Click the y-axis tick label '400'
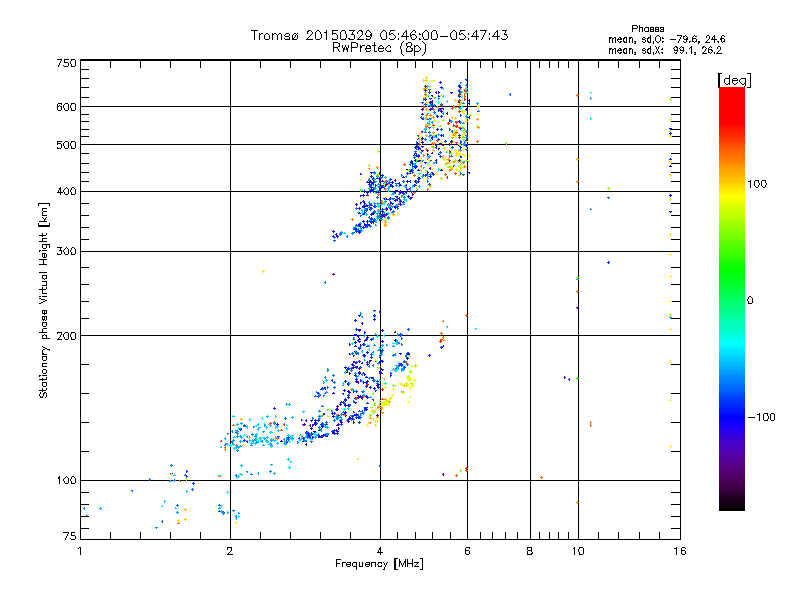This screenshot has height=600, width=800. coord(67,192)
